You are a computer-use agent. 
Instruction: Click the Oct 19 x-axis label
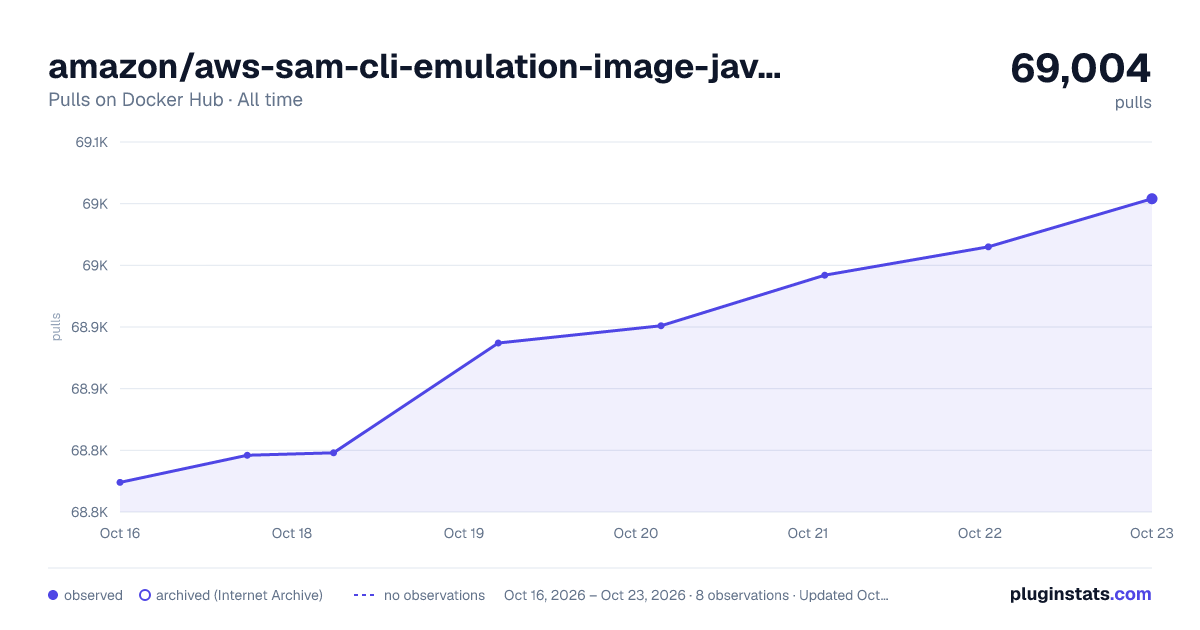(x=464, y=534)
